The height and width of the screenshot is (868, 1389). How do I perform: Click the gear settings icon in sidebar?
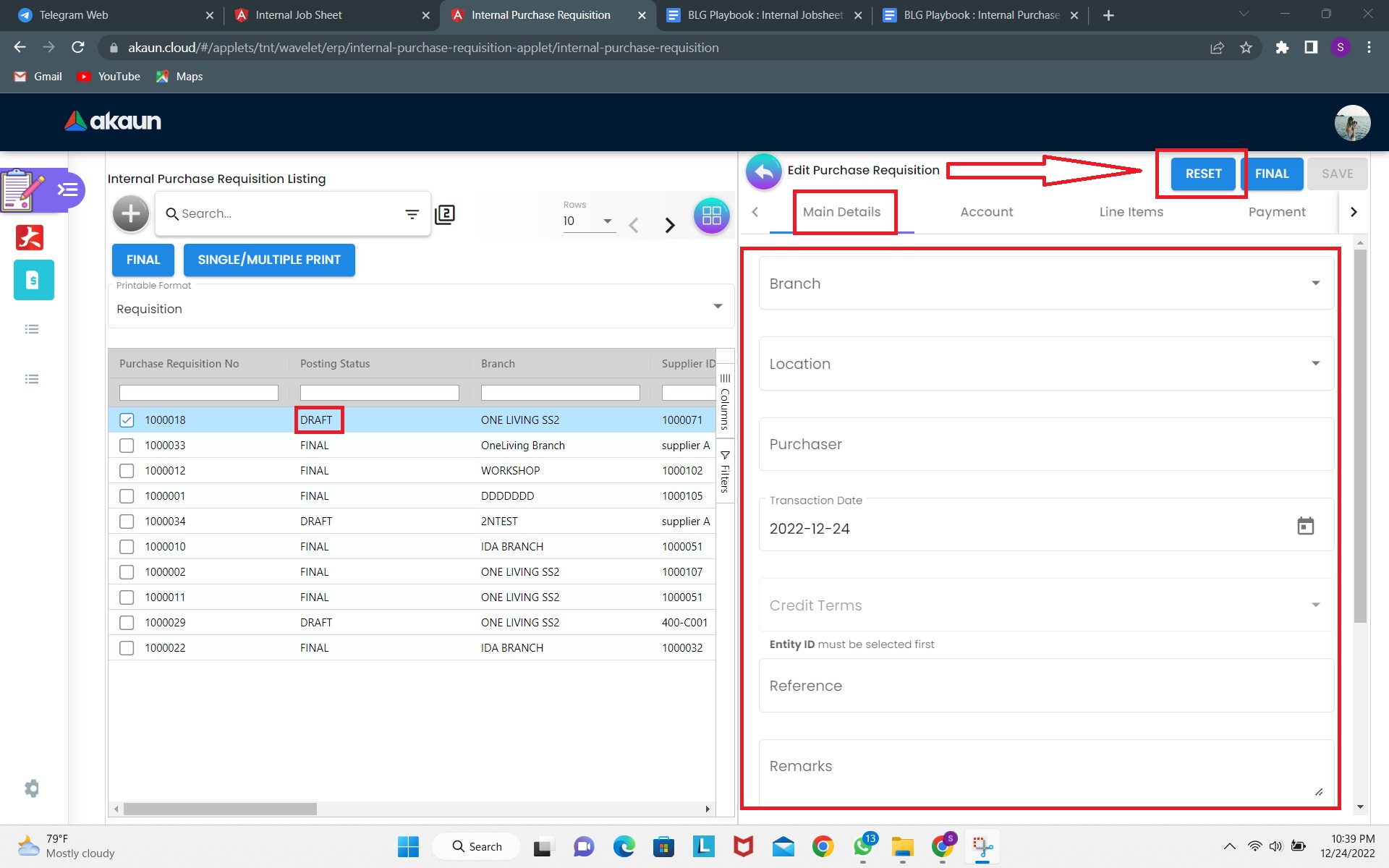[x=32, y=788]
